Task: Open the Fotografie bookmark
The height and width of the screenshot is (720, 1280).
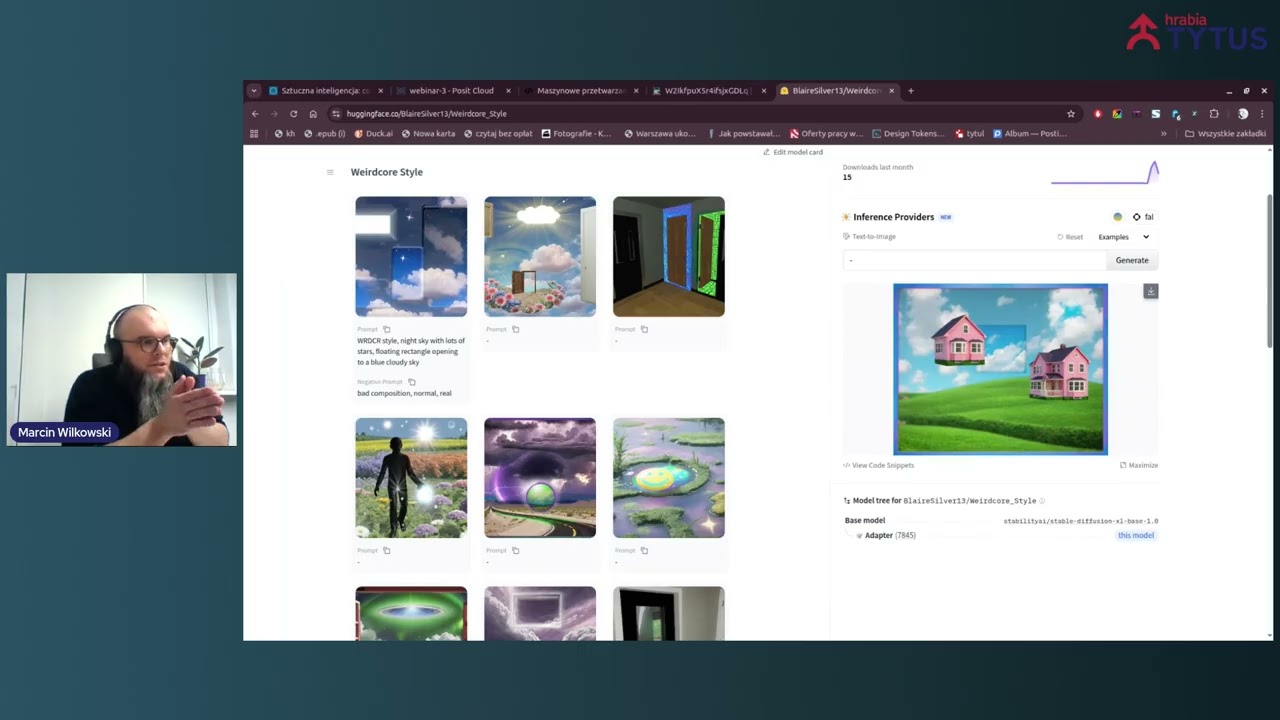Action: pos(576,133)
